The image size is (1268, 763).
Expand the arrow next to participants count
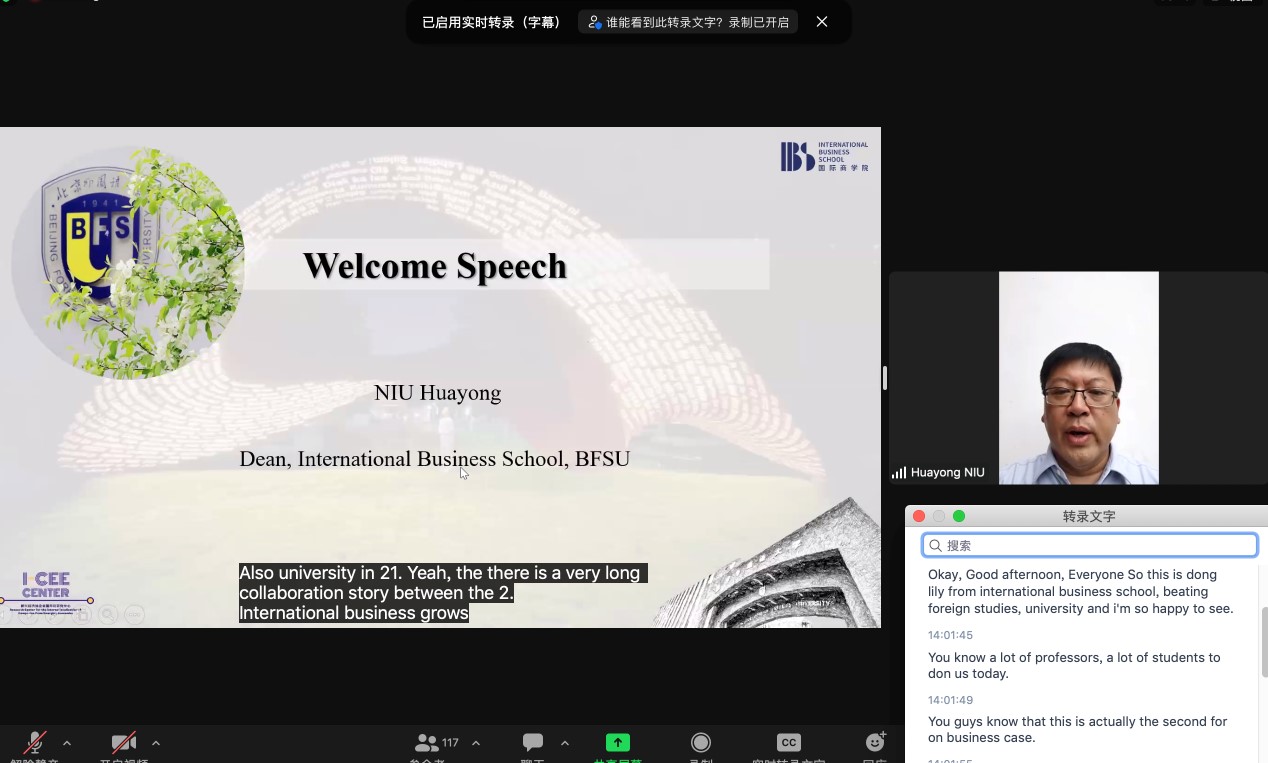point(476,743)
